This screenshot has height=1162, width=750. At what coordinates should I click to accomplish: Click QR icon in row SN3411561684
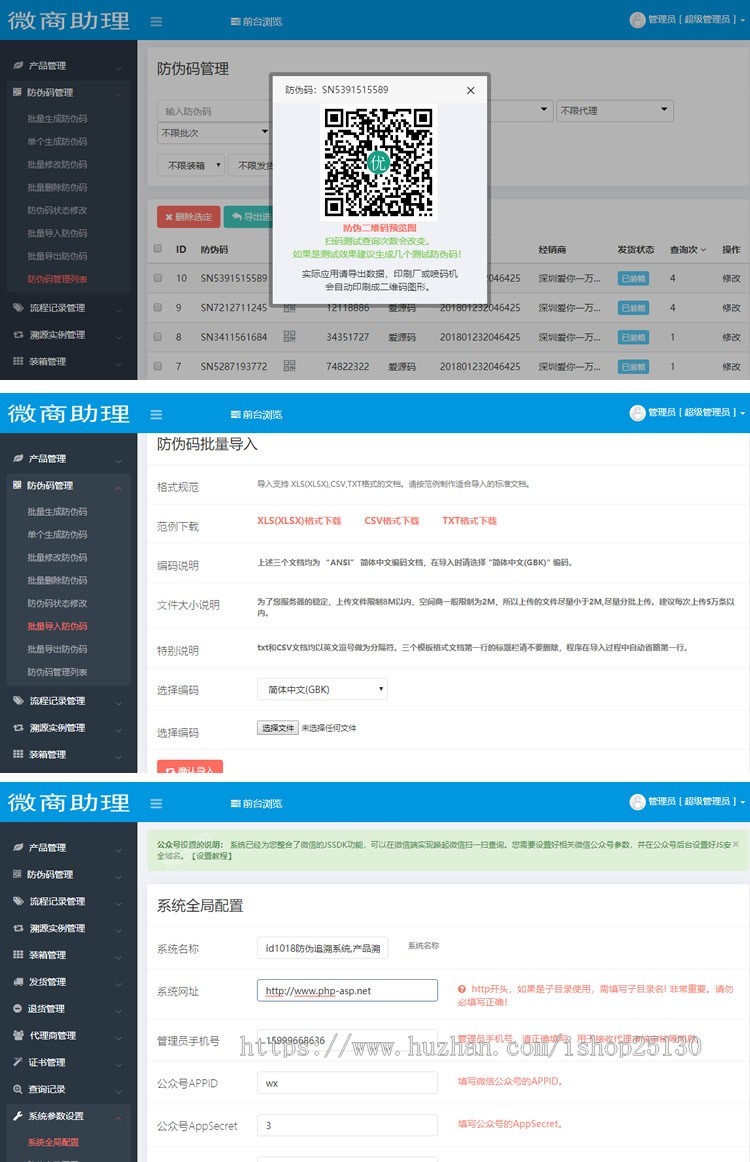289,336
